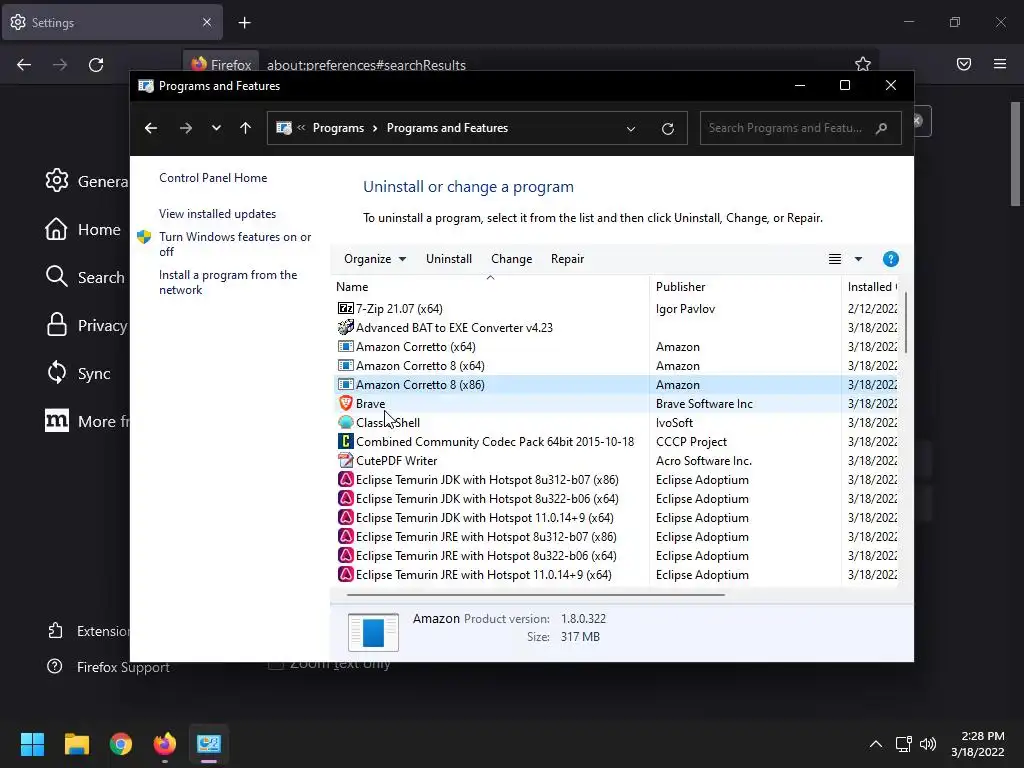This screenshot has height=768, width=1024.
Task: Click the Brave browser icon in program list
Action: [345, 404]
